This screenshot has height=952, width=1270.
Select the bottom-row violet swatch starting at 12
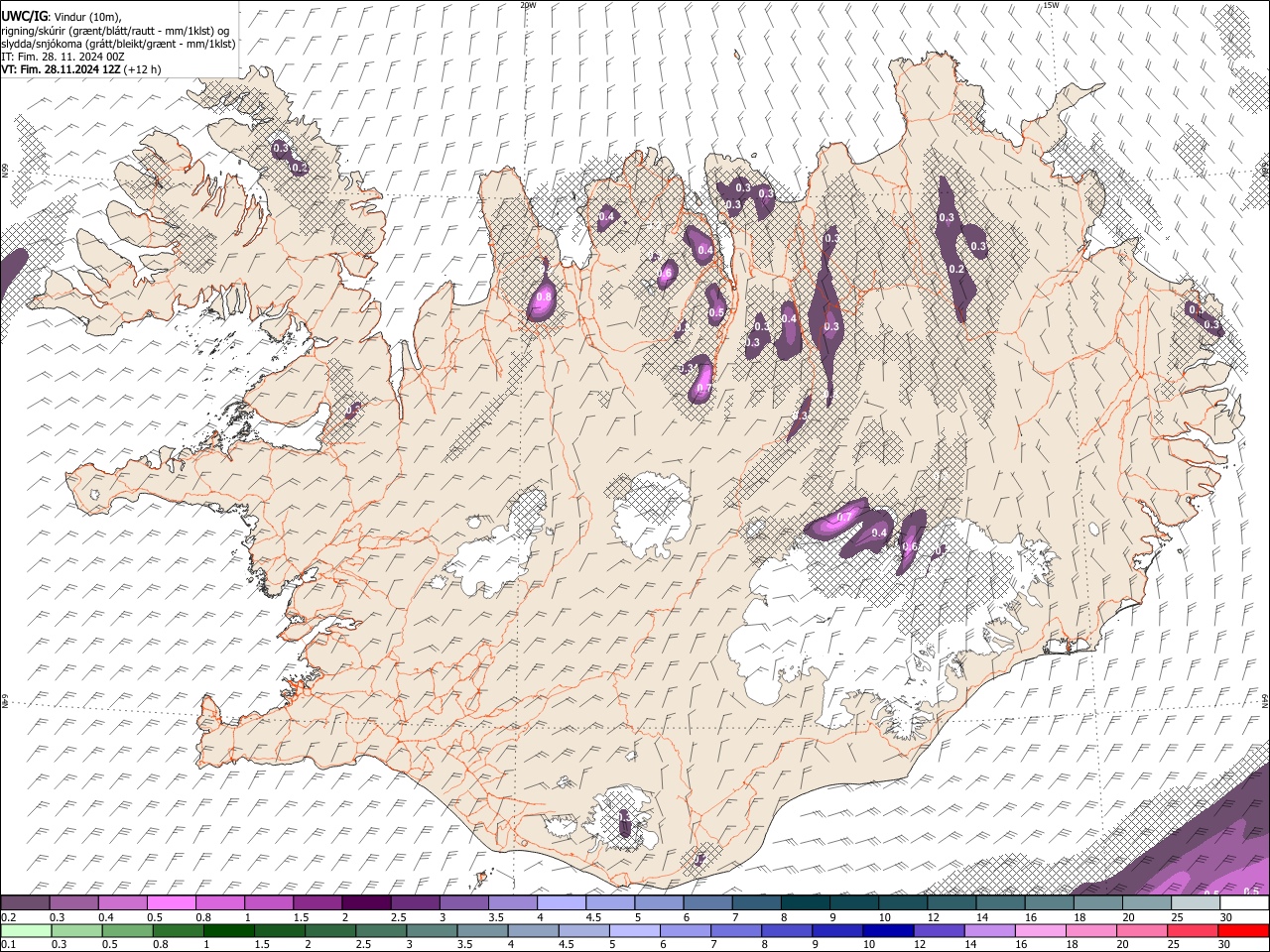(x=938, y=931)
